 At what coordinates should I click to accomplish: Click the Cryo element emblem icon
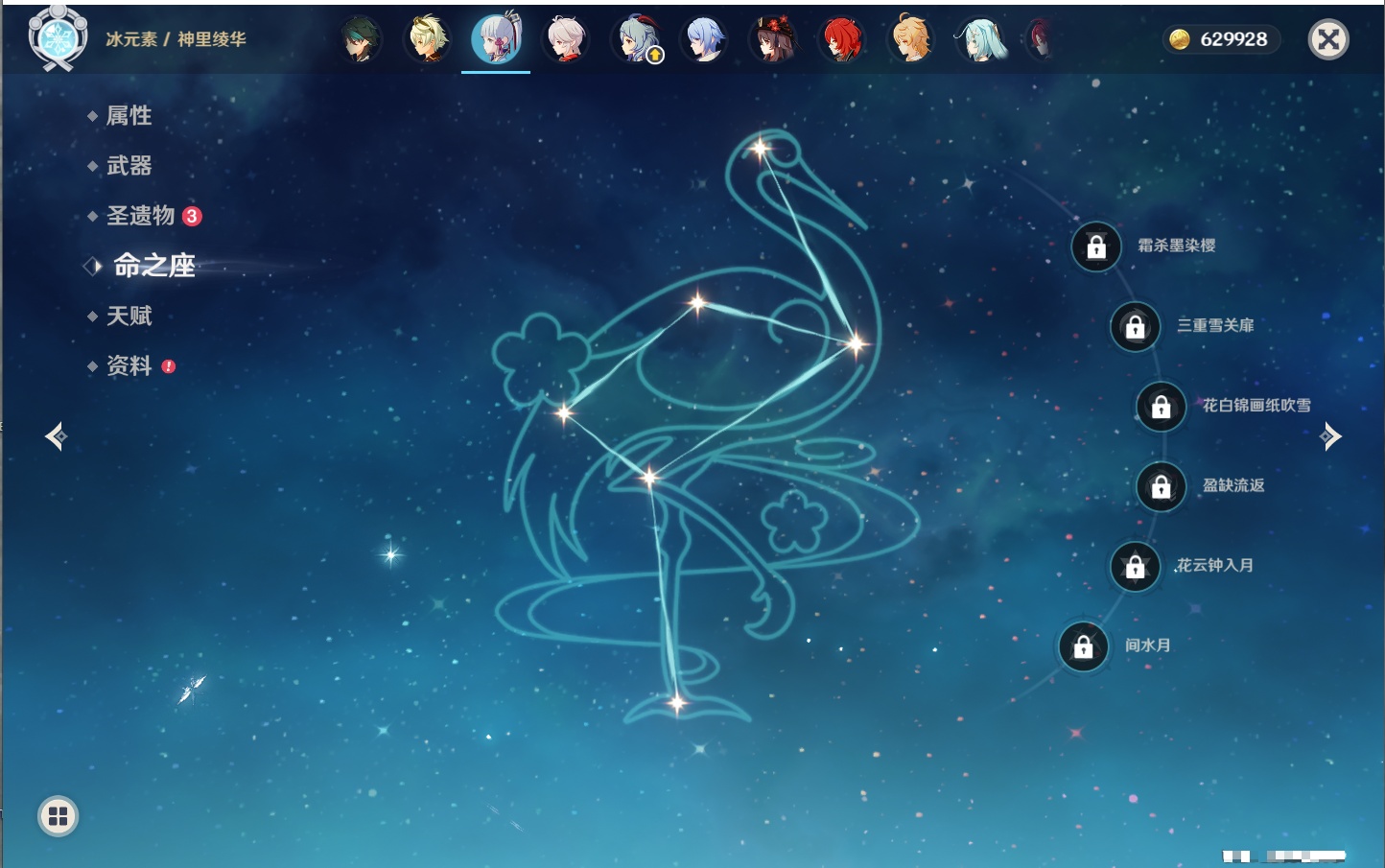point(58,38)
